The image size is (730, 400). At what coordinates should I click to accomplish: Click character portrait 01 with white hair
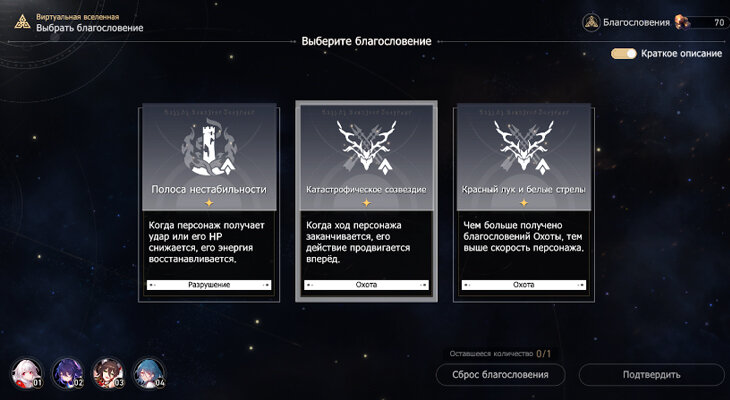27,373
